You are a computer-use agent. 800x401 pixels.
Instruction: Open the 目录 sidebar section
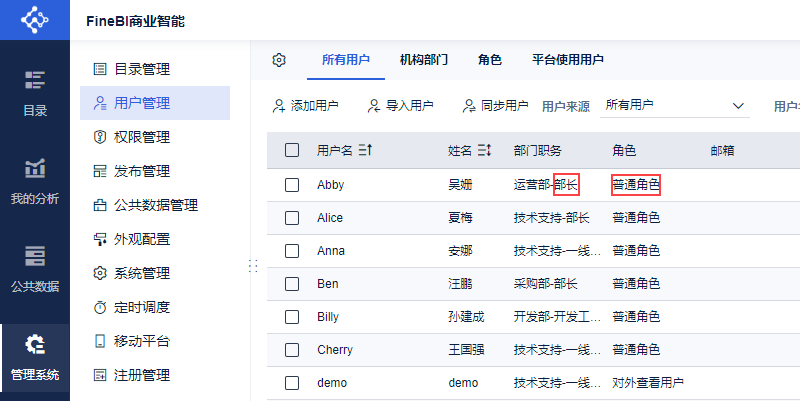[34, 93]
